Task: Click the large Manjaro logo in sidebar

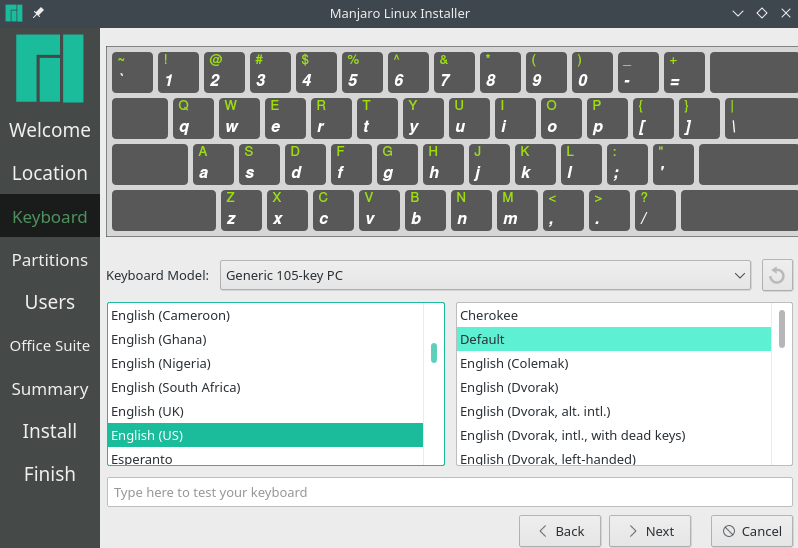Action: click(50, 69)
